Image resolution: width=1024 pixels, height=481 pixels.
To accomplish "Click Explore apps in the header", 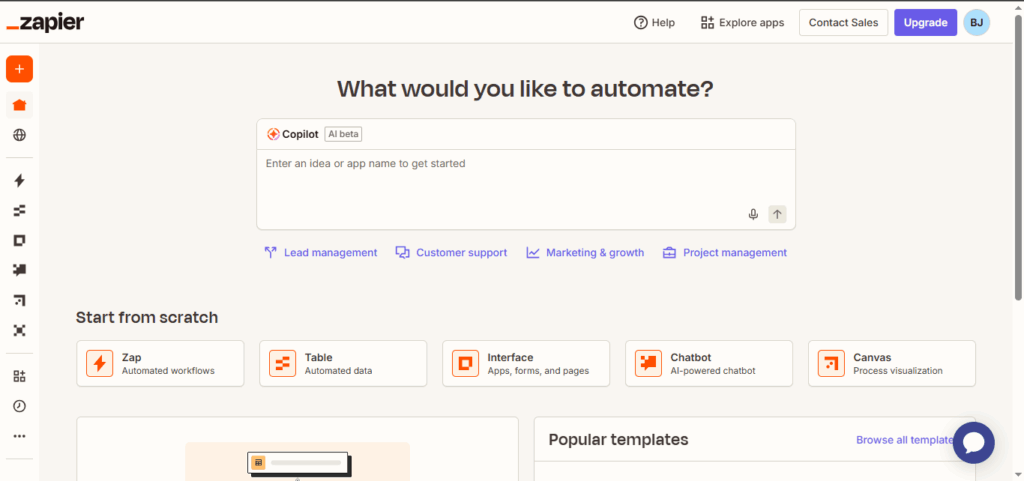I will click(x=742, y=22).
